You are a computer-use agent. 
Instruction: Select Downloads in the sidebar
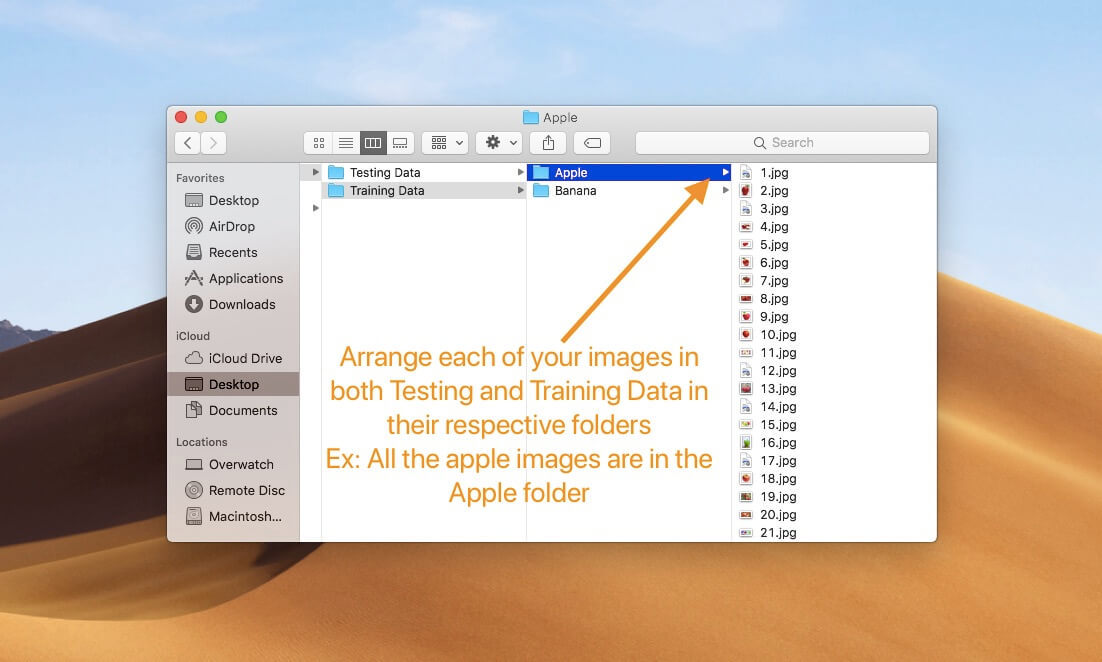click(241, 305)
